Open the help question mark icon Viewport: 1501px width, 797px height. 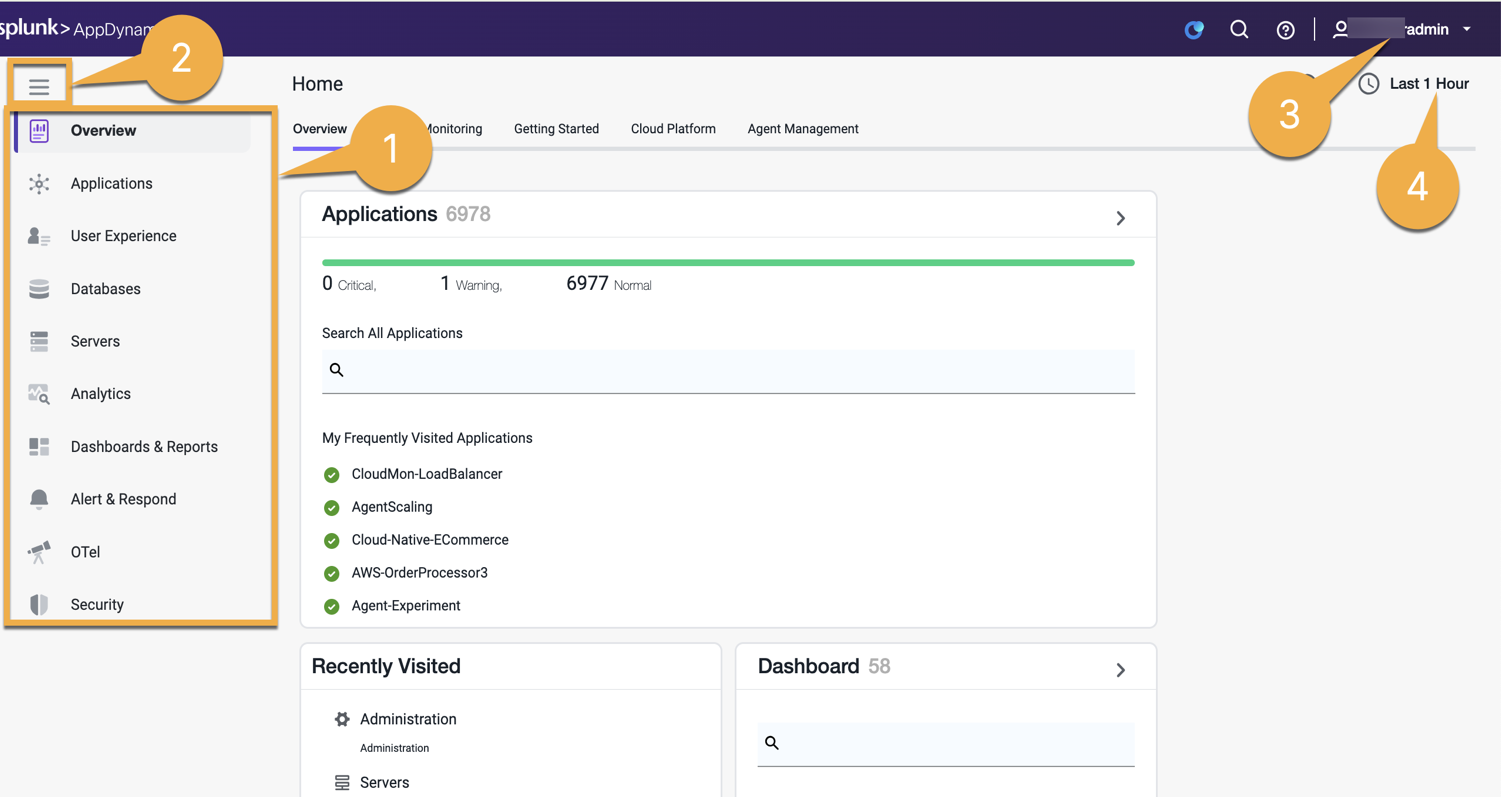tap(1285, 30)
